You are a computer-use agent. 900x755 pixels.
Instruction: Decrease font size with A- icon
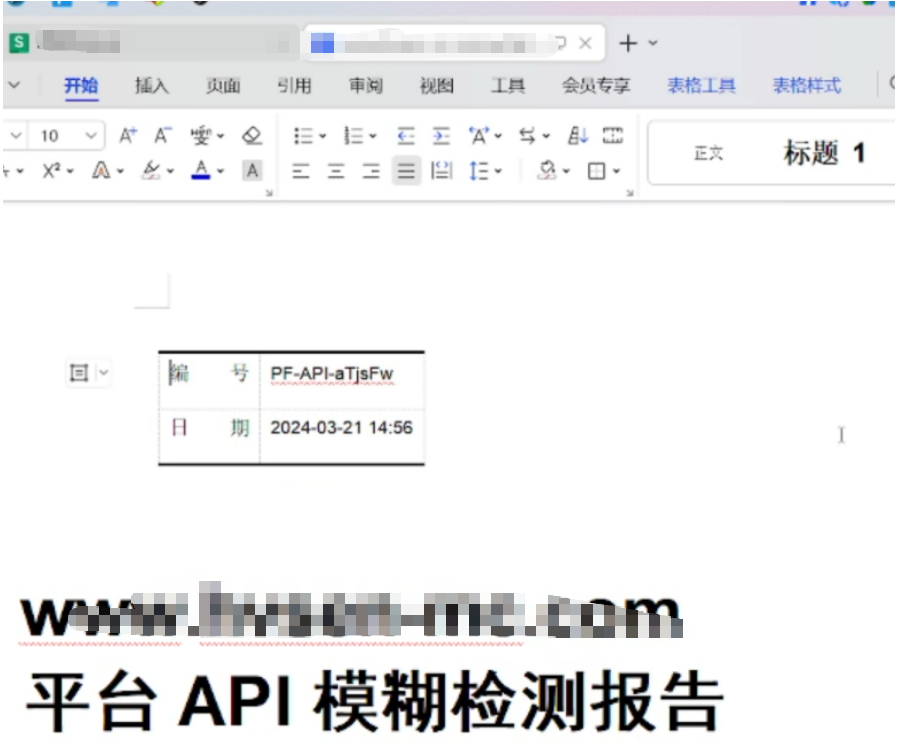(x=162, y=136)
